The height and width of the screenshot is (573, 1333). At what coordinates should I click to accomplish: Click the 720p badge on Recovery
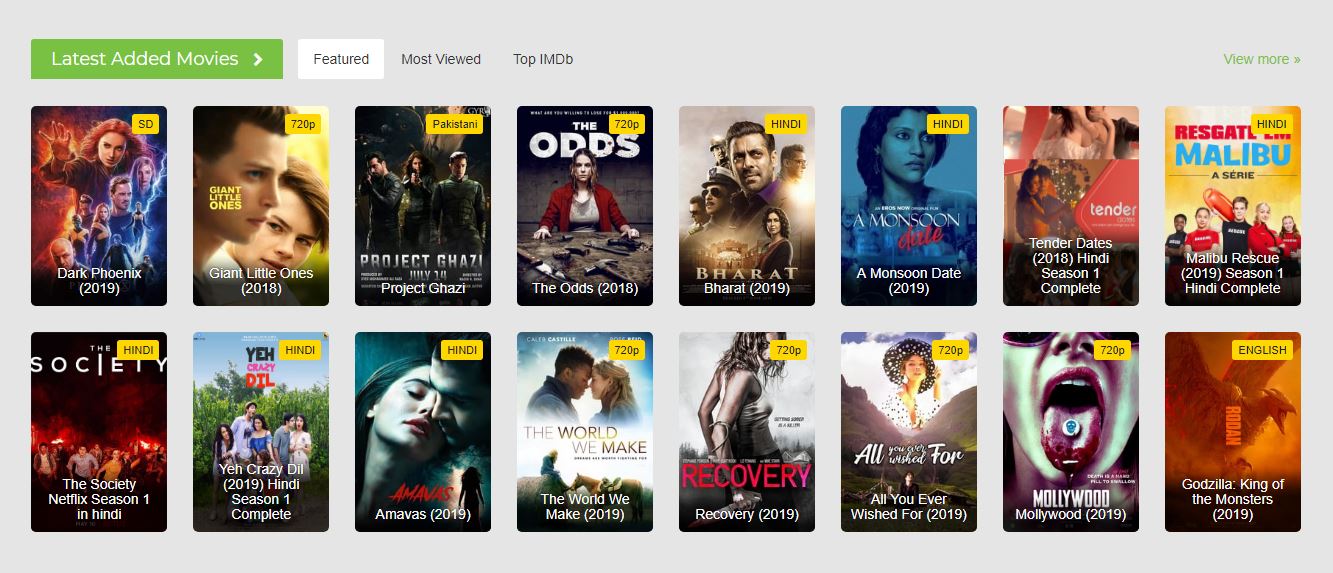[x=789, y=350]
